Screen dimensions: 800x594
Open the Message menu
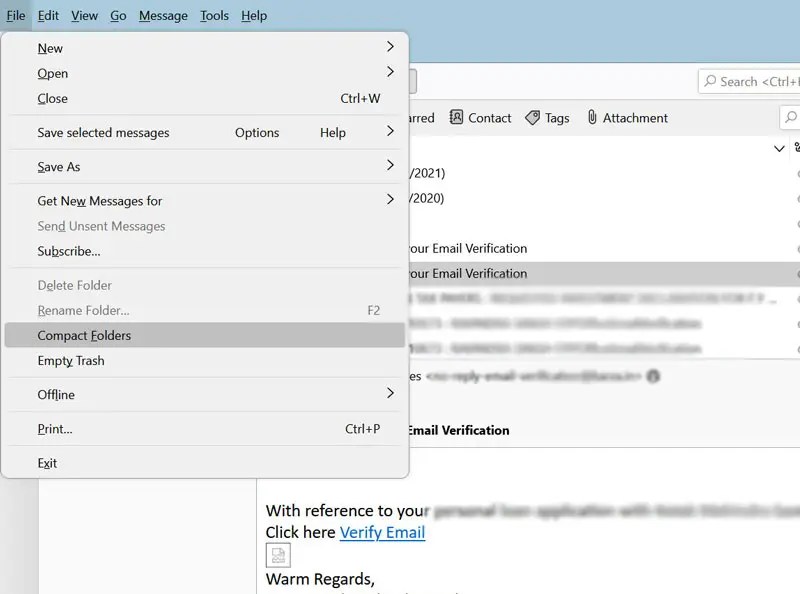coord(163,16)
